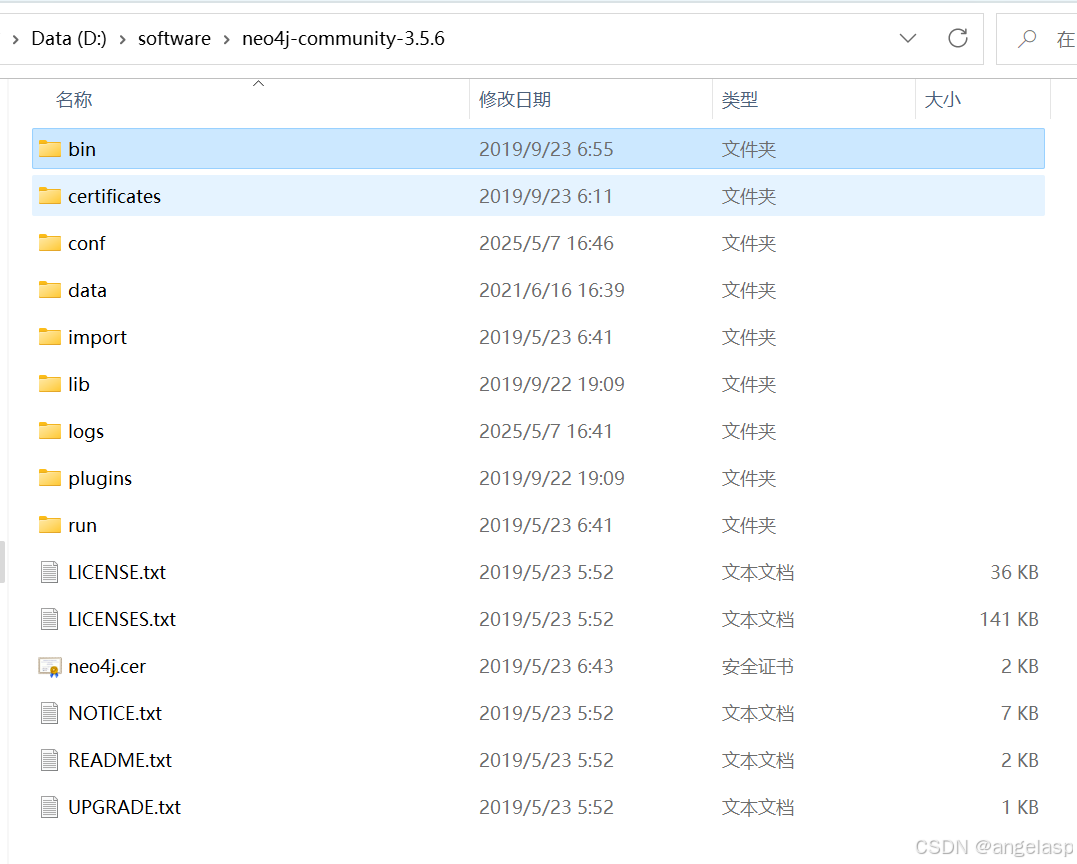Click the LICENSES.txt document icon

point(49,619)
